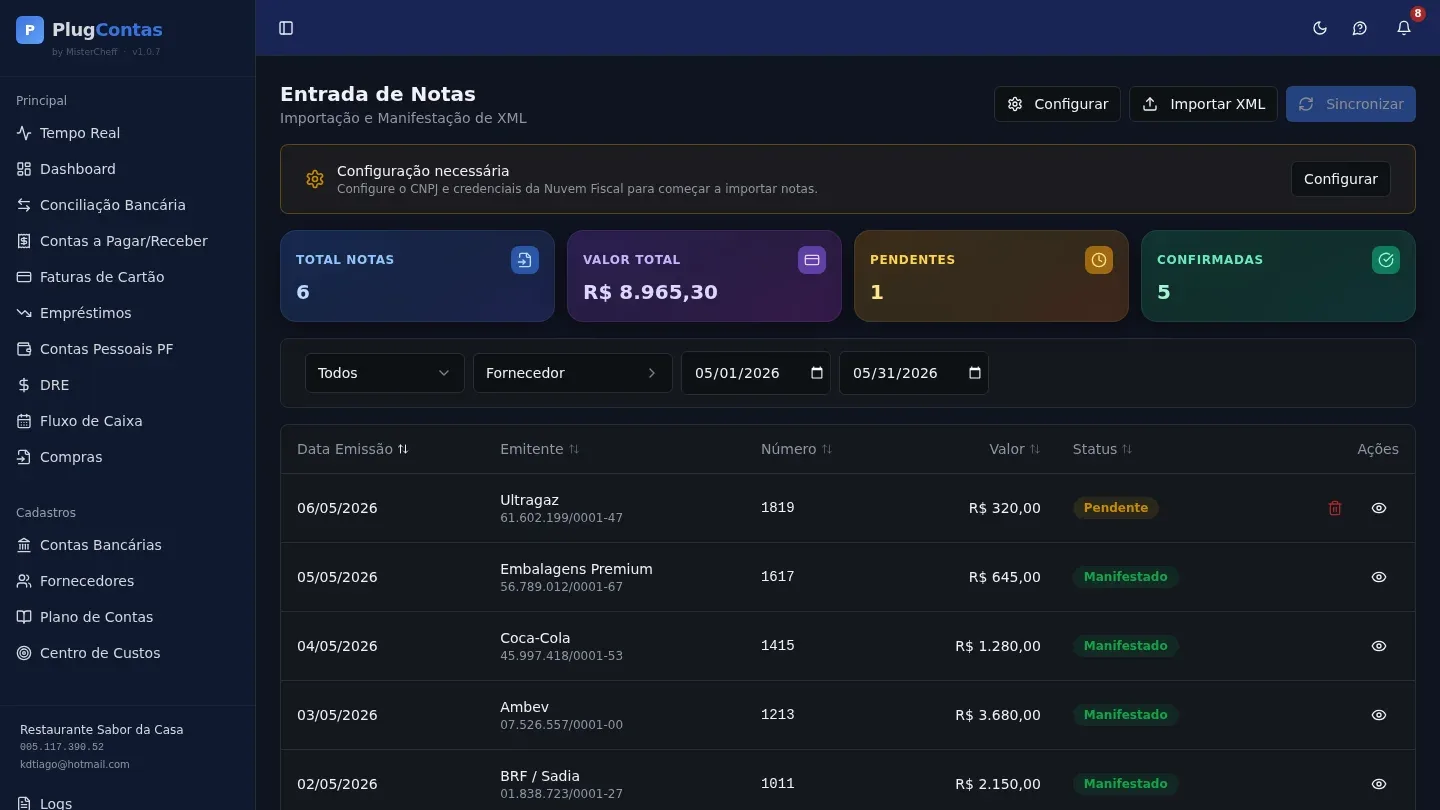View the Embalagens Premium note details
This screenshot has width=1440, height=810.
[1379, 577]
